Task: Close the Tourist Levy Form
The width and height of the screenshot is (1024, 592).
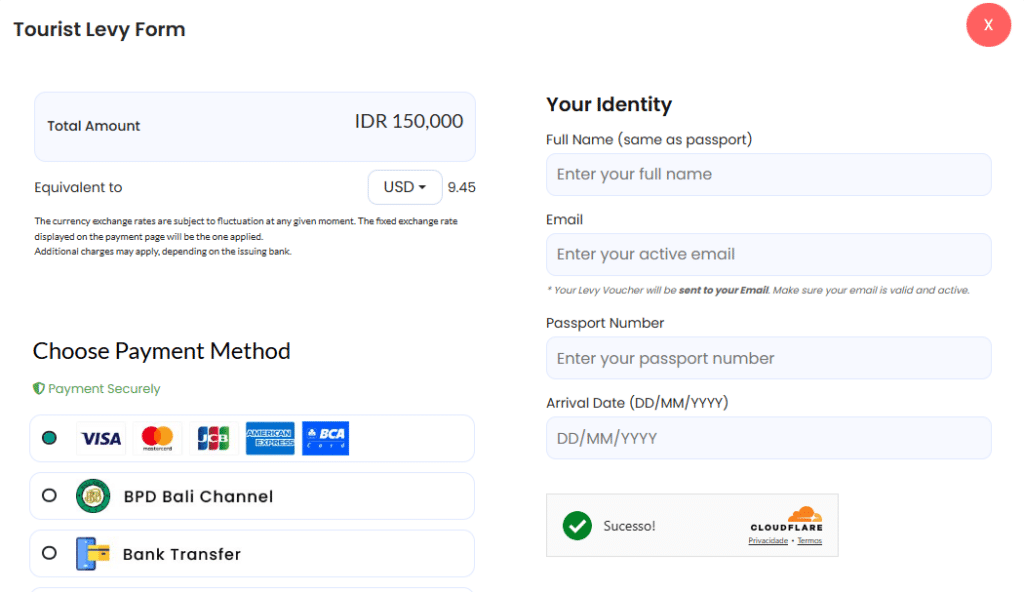Action: 988,25
